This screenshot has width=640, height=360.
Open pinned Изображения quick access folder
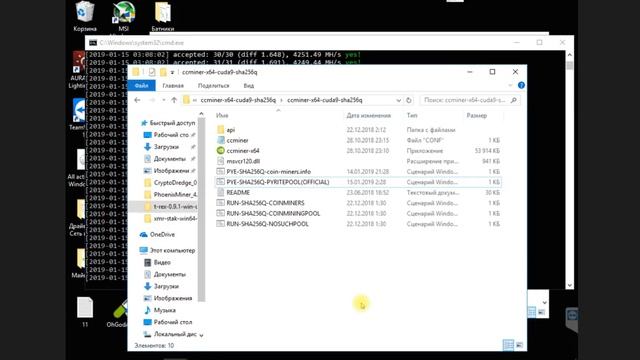point(171,171)
